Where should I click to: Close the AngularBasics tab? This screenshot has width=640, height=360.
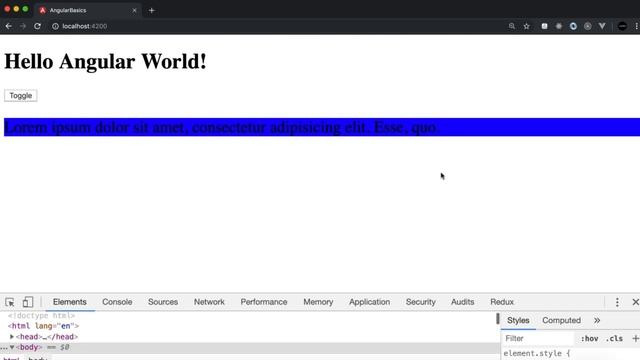coord(134,10)
